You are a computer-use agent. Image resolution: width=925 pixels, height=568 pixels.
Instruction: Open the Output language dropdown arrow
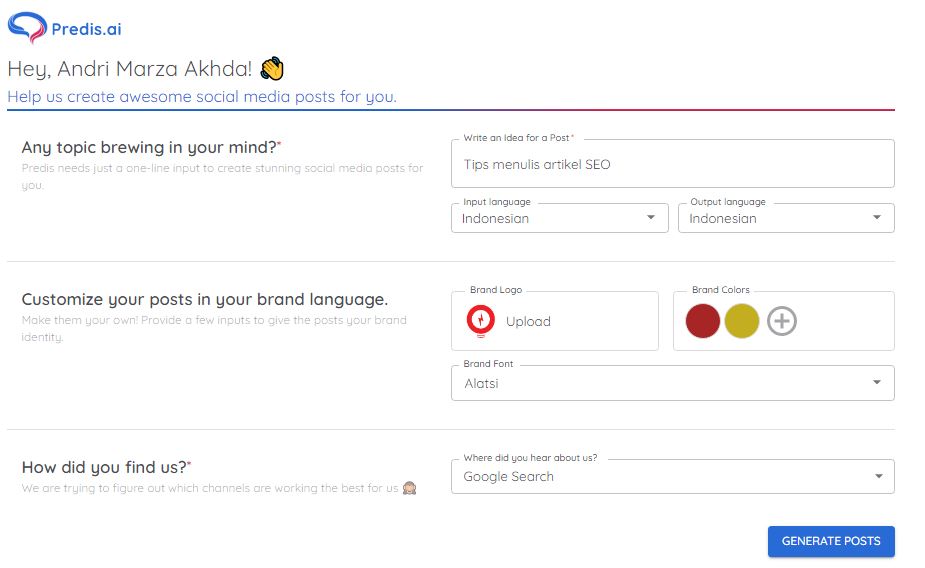click(877, 218)
